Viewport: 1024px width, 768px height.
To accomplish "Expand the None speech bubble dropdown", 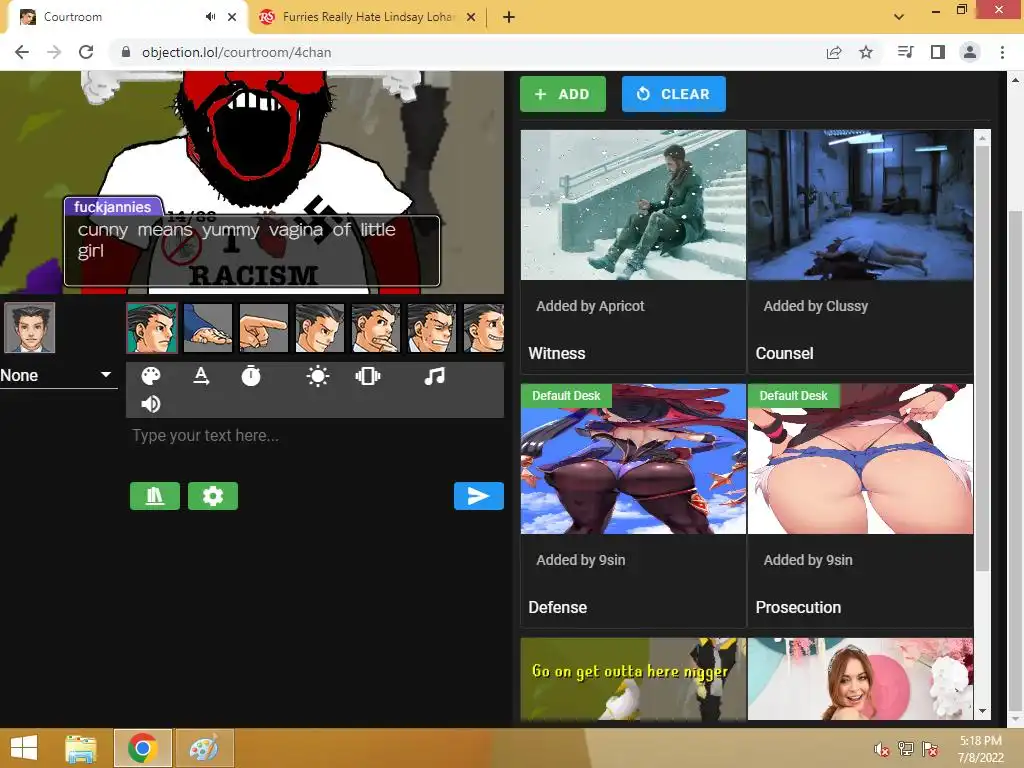I will click(x=57, y=376).
